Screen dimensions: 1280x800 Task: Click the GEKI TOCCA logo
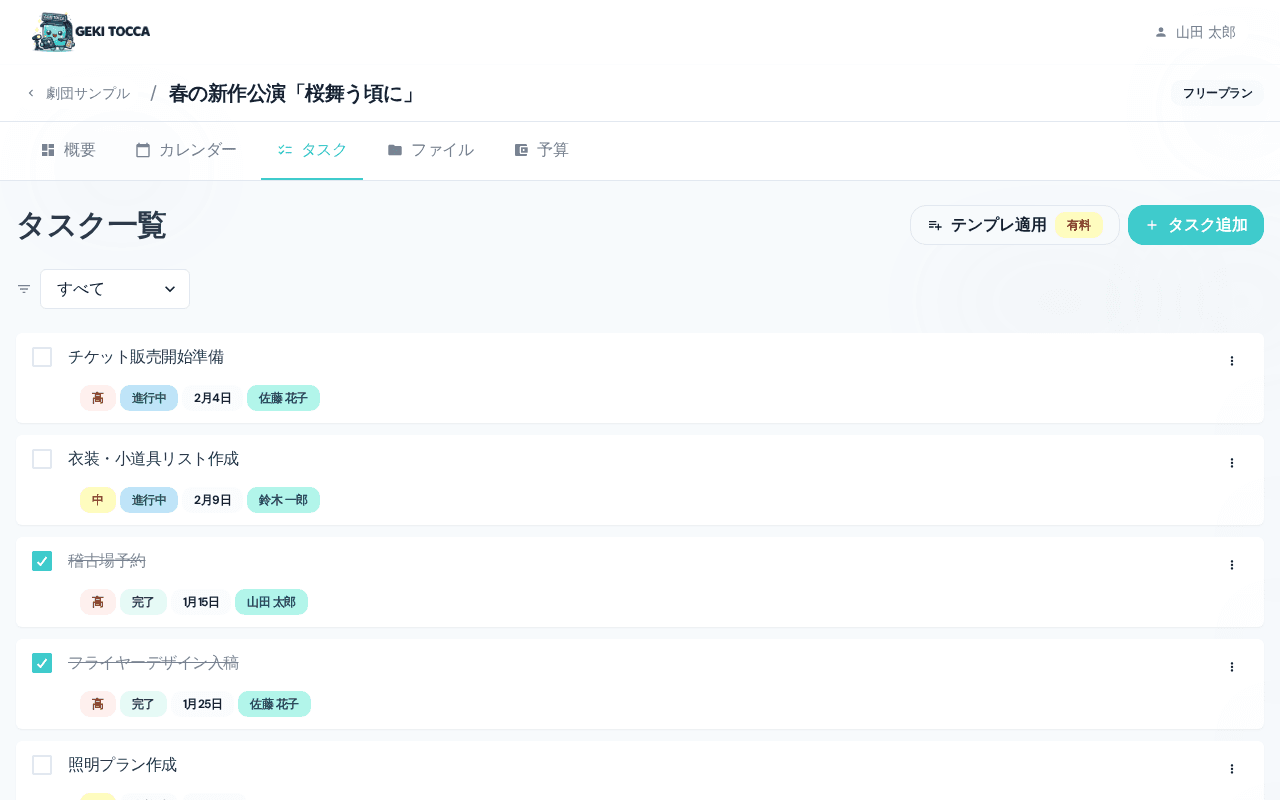[91, 31]
